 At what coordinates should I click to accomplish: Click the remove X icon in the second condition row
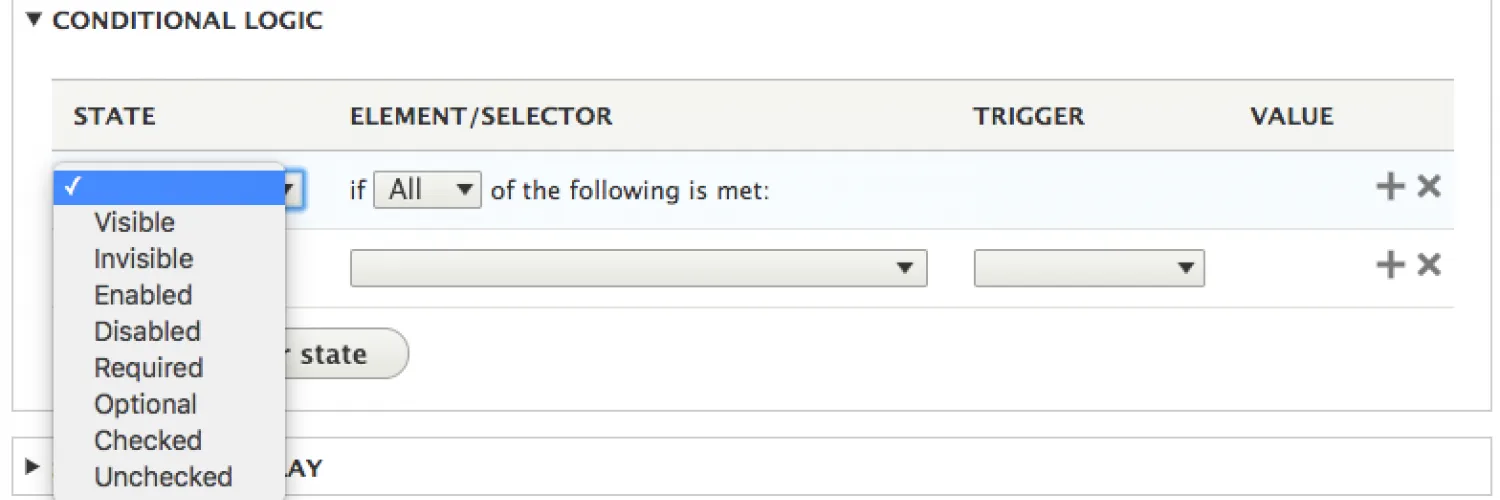coord(1429,265)
